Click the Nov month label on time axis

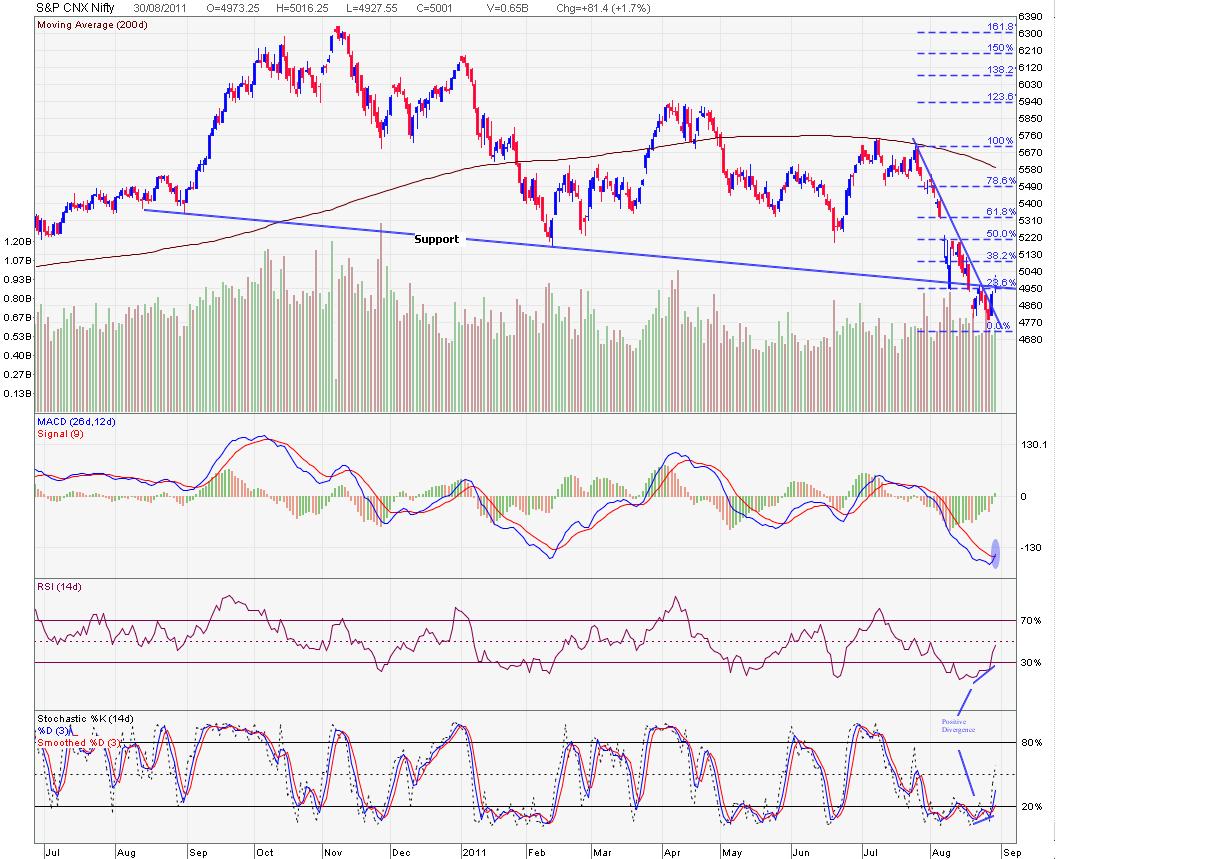333,853
